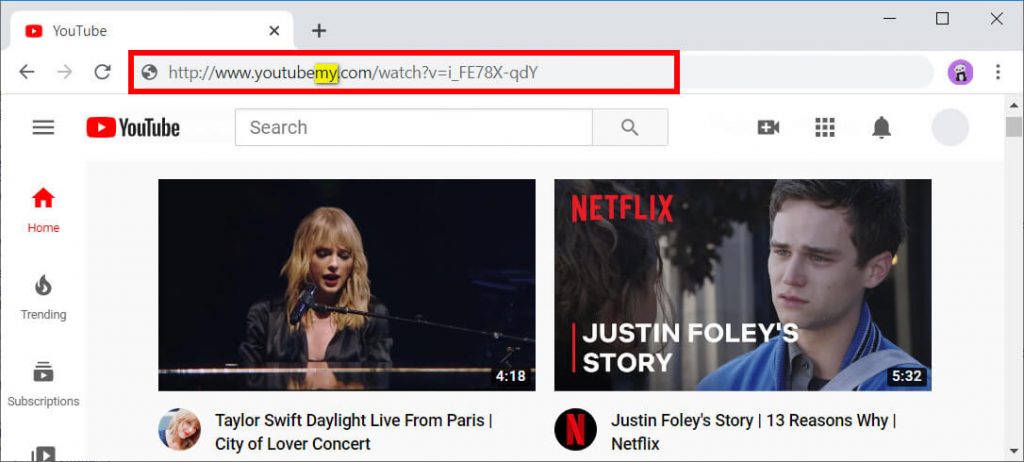This screenshot has width=1024, height=462.
Task: Open the YouTube account avatar circle
Action: tap(950, 127)
